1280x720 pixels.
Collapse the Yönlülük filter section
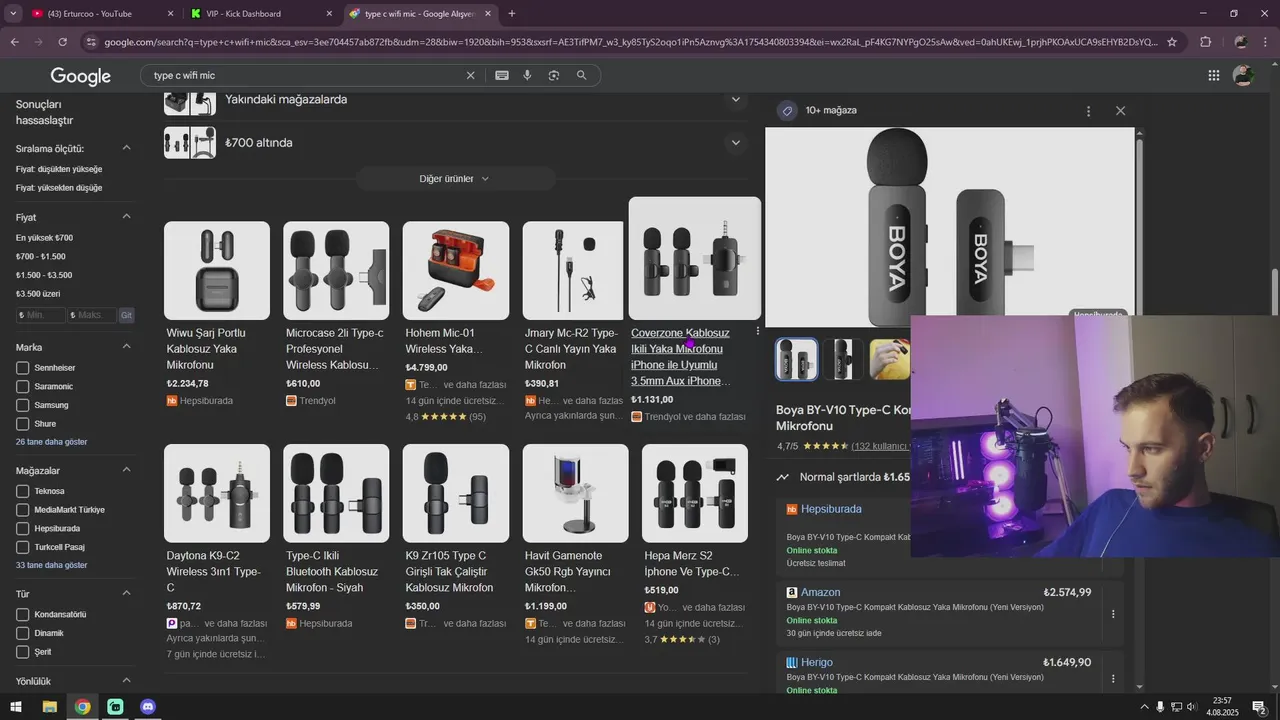click(127, 681)
